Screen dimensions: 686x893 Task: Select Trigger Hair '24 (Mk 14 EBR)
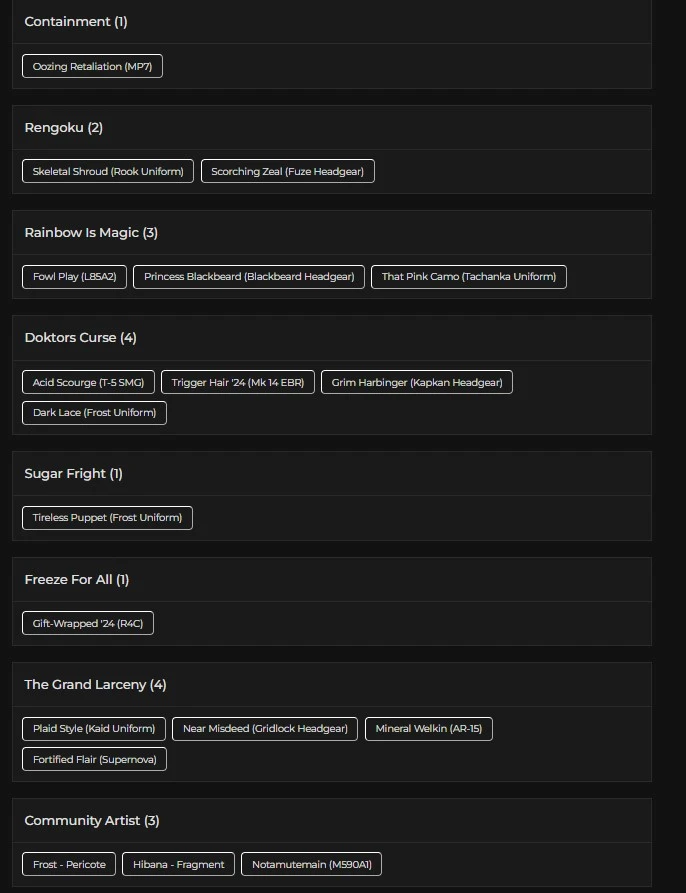(238, 382)
